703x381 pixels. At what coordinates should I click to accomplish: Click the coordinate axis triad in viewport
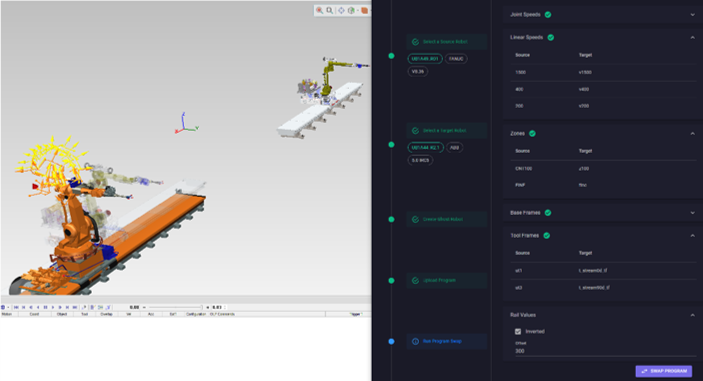186,124
